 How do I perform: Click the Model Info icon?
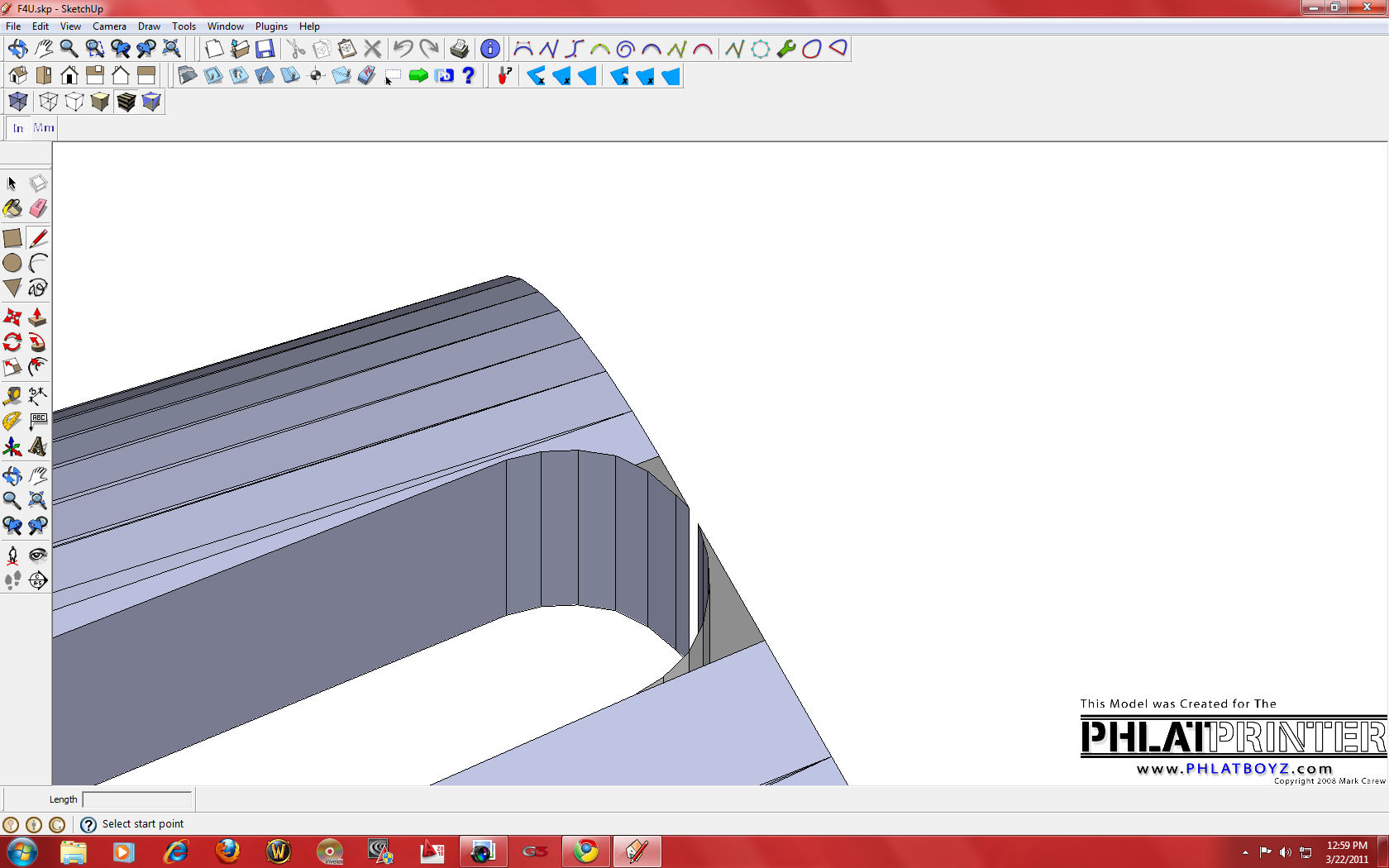click(x=489, y=49)
